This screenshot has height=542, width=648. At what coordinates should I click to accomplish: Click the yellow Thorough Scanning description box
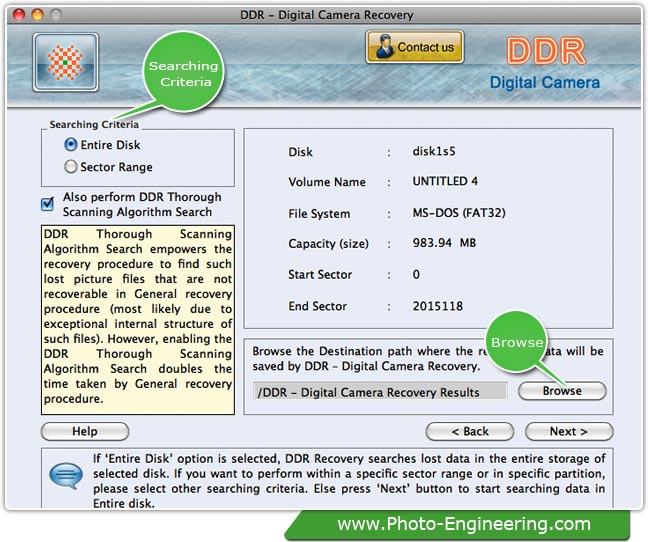pos(138,320)
